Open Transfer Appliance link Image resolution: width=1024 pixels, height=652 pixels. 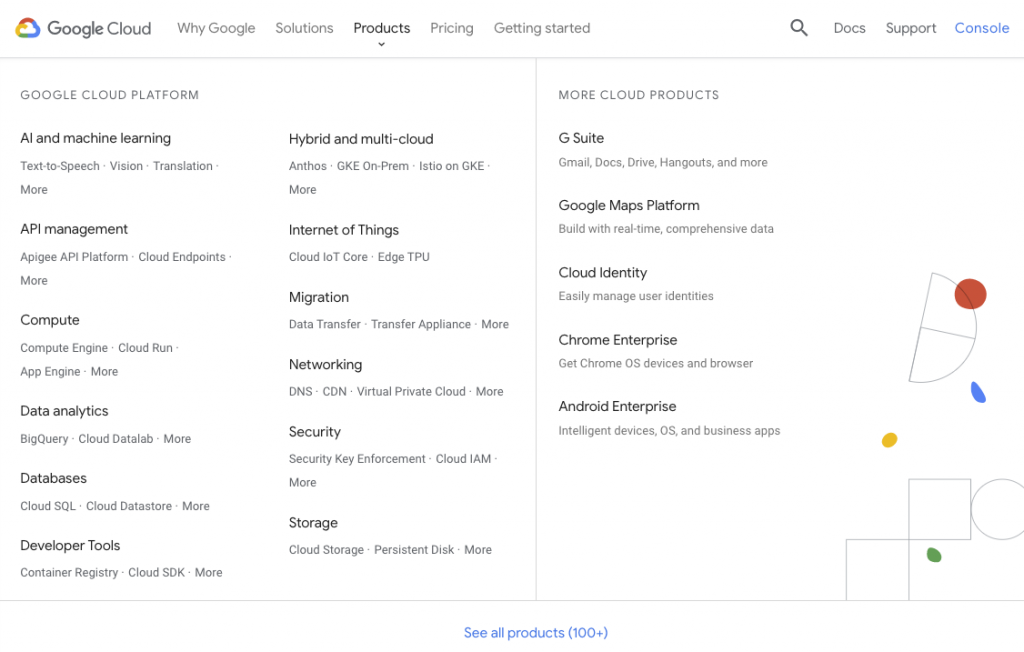pos(421,324)
